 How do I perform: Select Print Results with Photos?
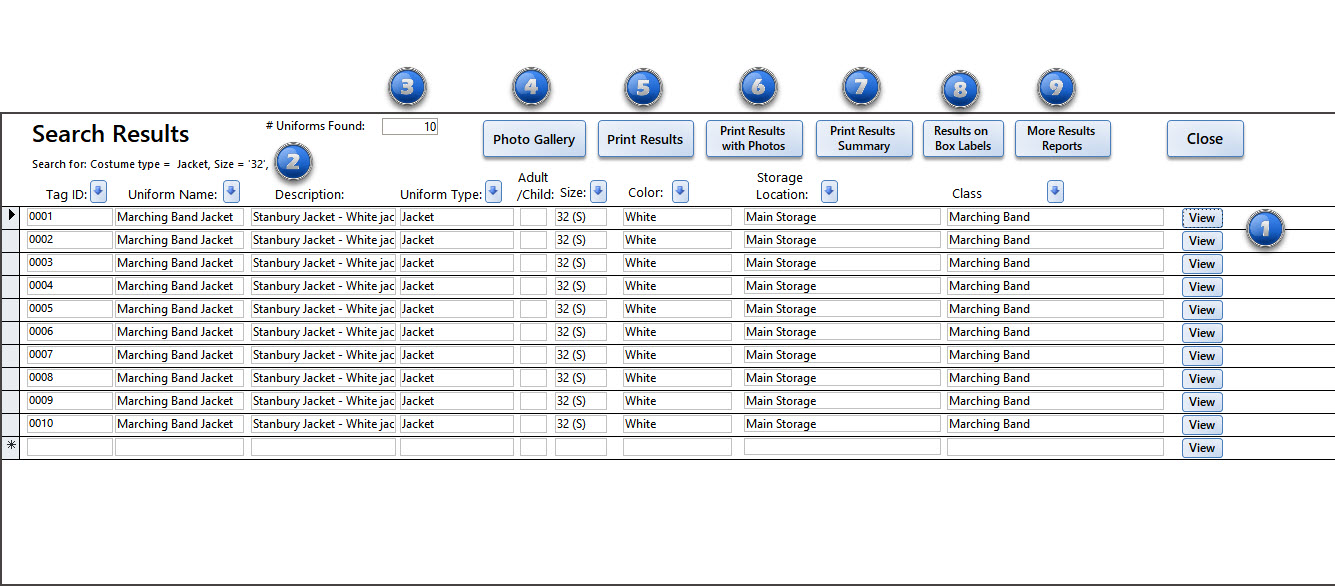point(753,139)
